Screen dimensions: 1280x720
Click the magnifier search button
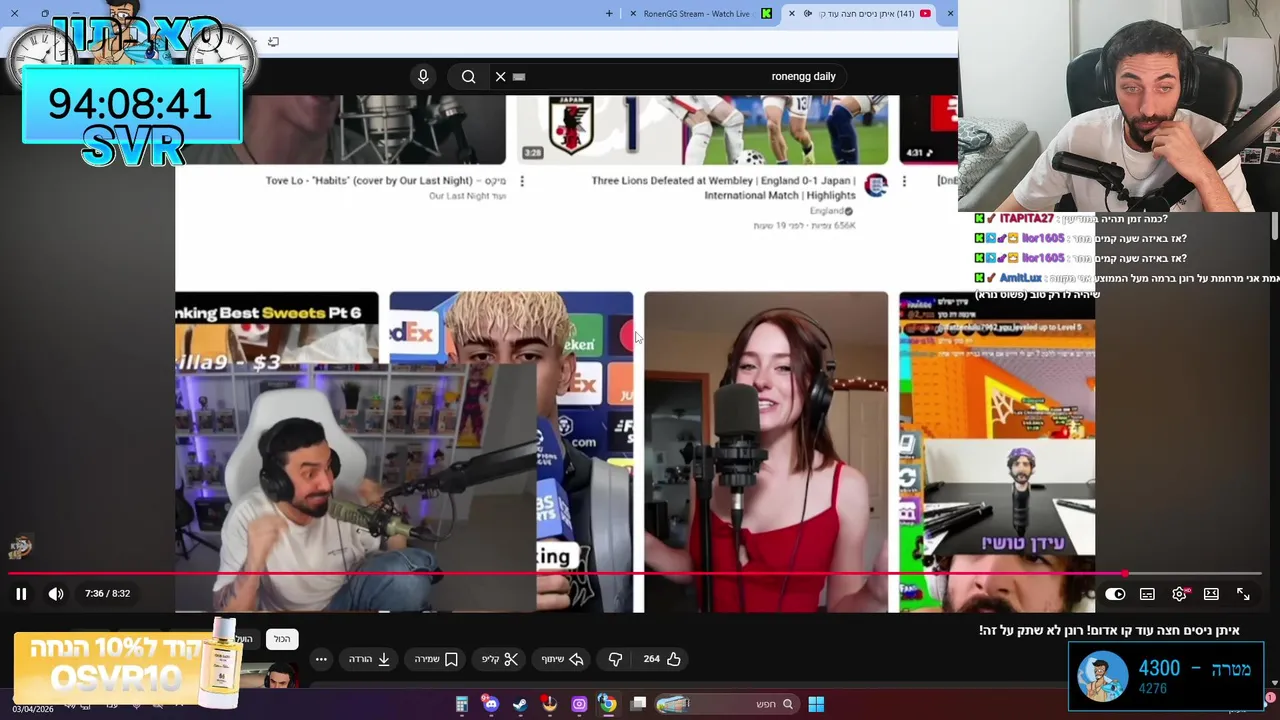(468, 76)
